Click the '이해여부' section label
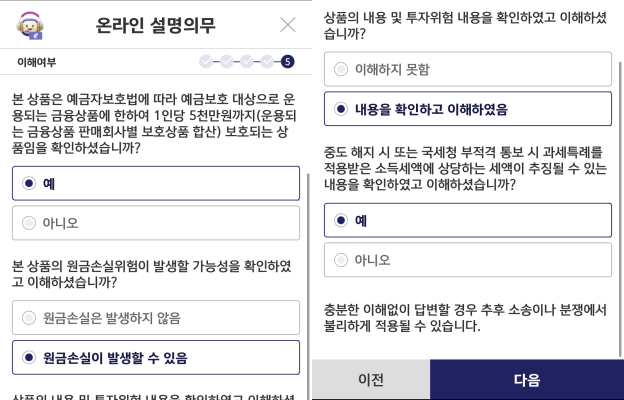The image size is (624, 400). [x=37, y=62]
